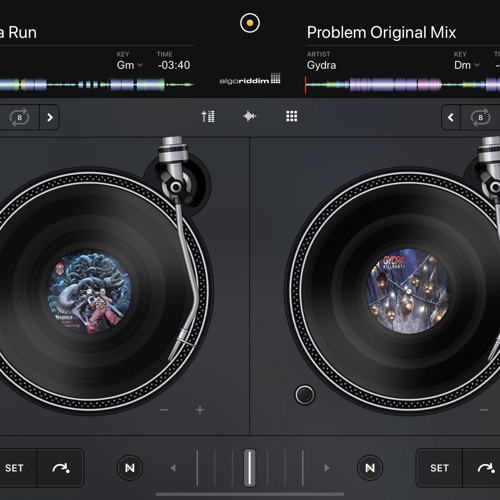Click the crossfader handle
Screen dimensions: 500x500
[x=250, y=468]
